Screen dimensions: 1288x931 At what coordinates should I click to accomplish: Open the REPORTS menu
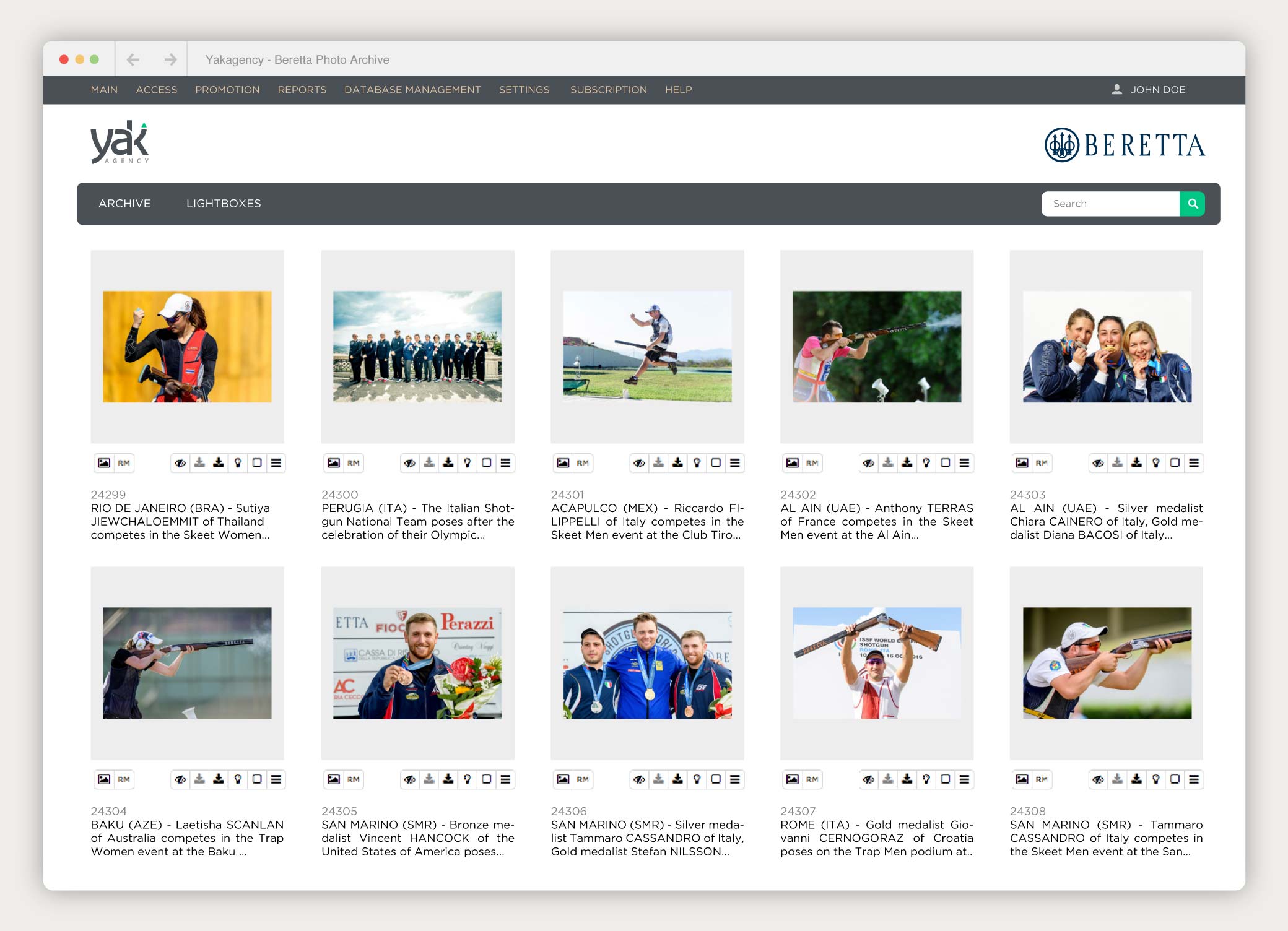(302, 90)
